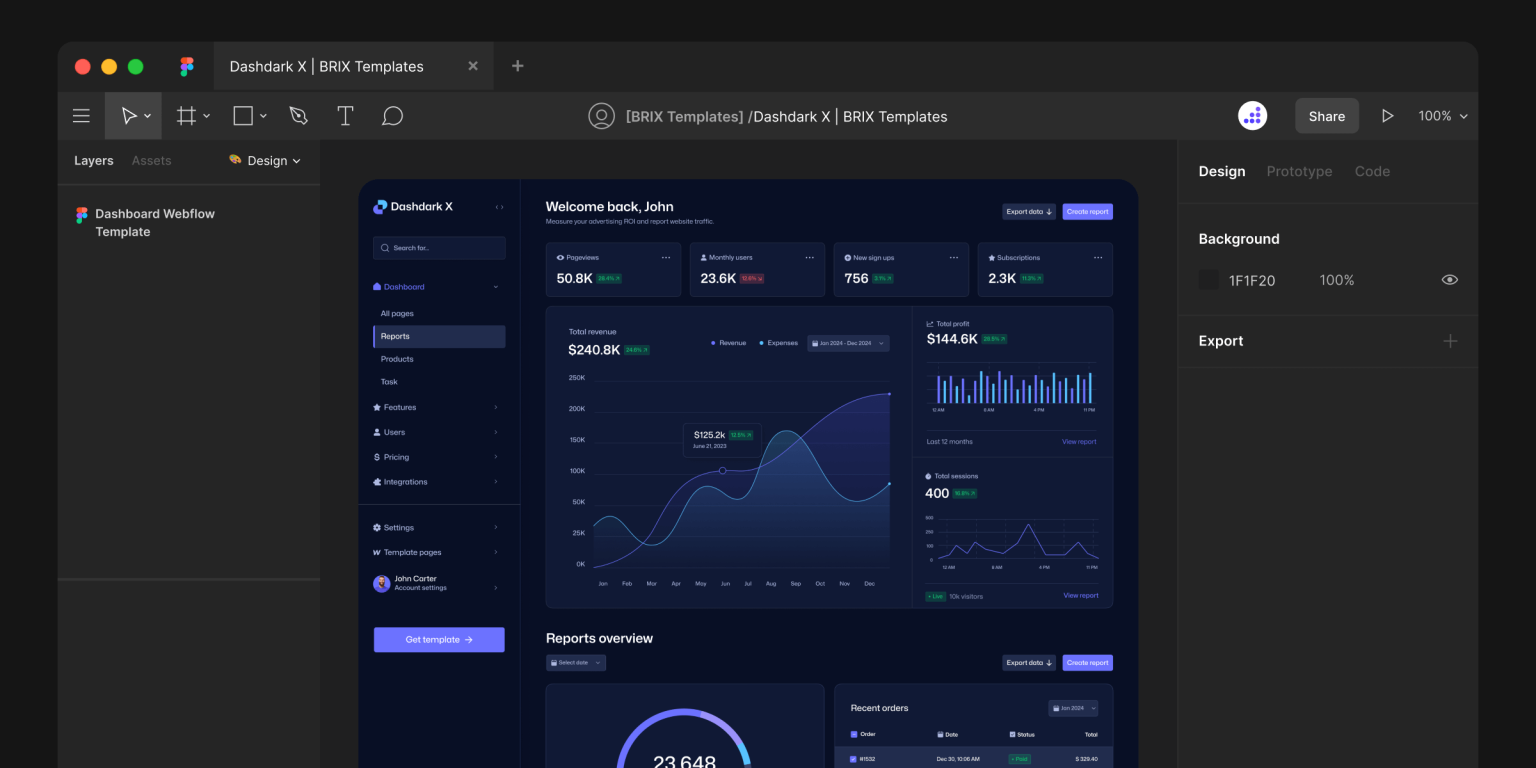
Task: Add an export setting with the plus
Action: (x=1450, y=341)
